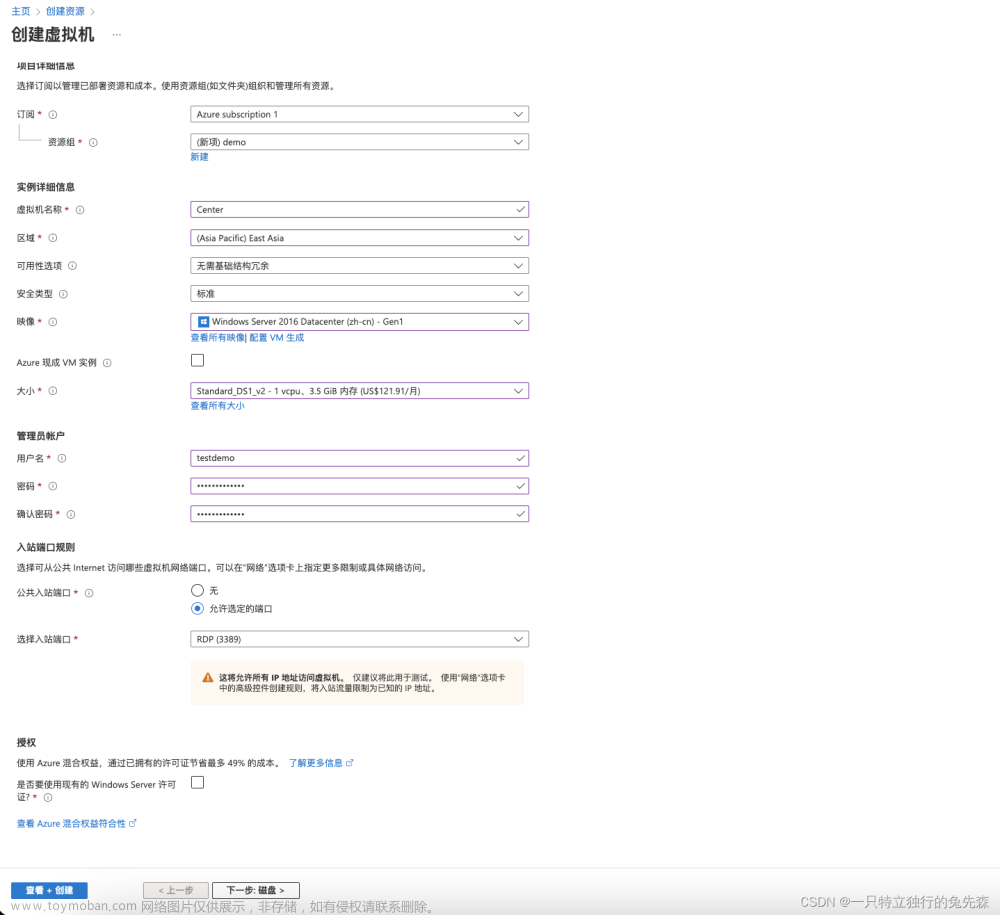Click info icon next to 公共入站端口
The image size is (1000, 915).
(89, 593)
